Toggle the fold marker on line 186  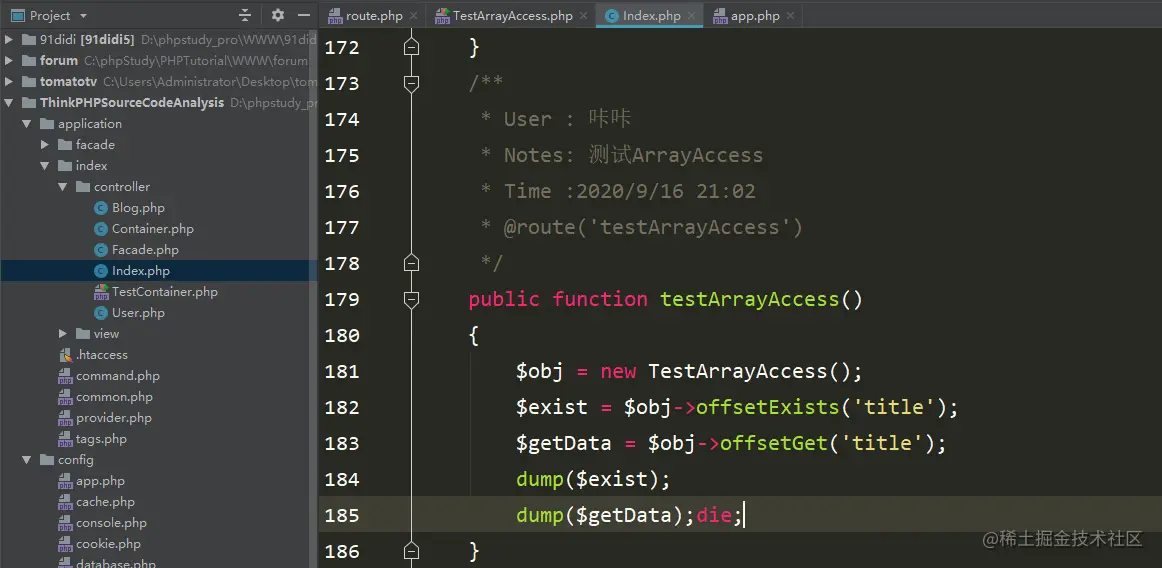tap(411, 551)
